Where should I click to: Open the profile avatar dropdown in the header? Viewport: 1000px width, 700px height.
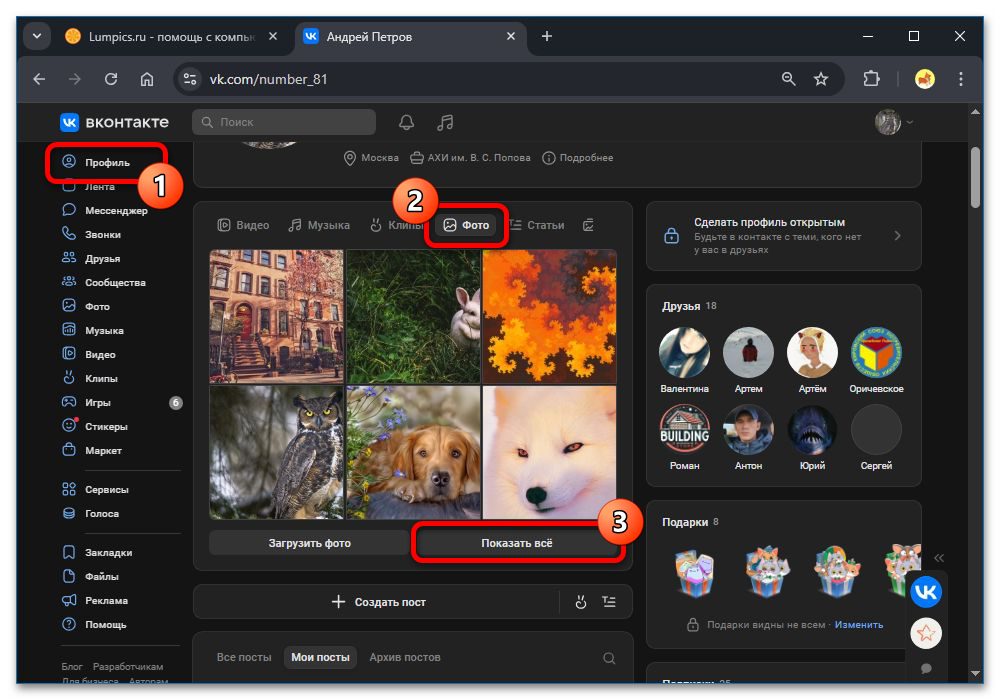coord(894,122)
